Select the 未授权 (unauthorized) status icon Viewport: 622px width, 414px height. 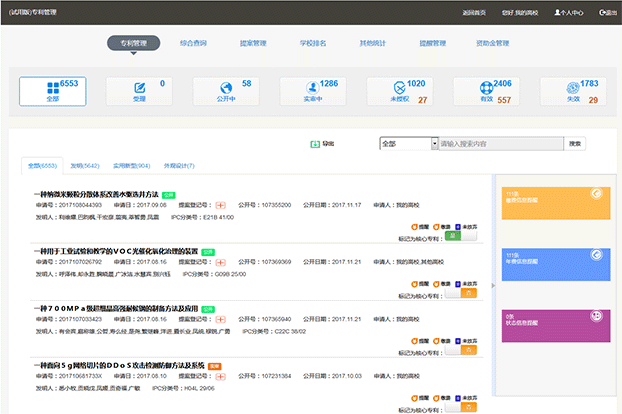[x=400, y=88]
